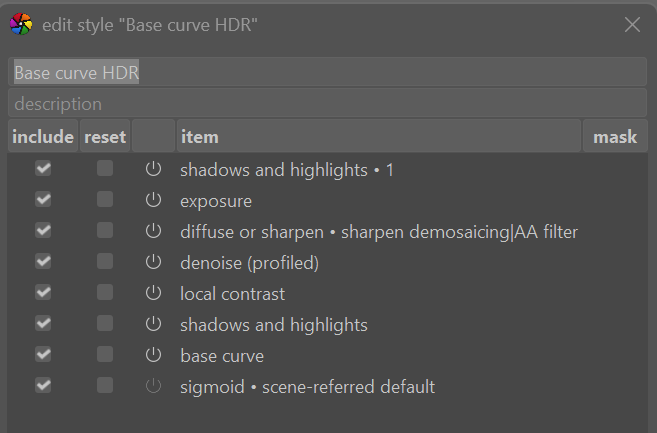Close the edit style dialog

[x=632, y=25]
